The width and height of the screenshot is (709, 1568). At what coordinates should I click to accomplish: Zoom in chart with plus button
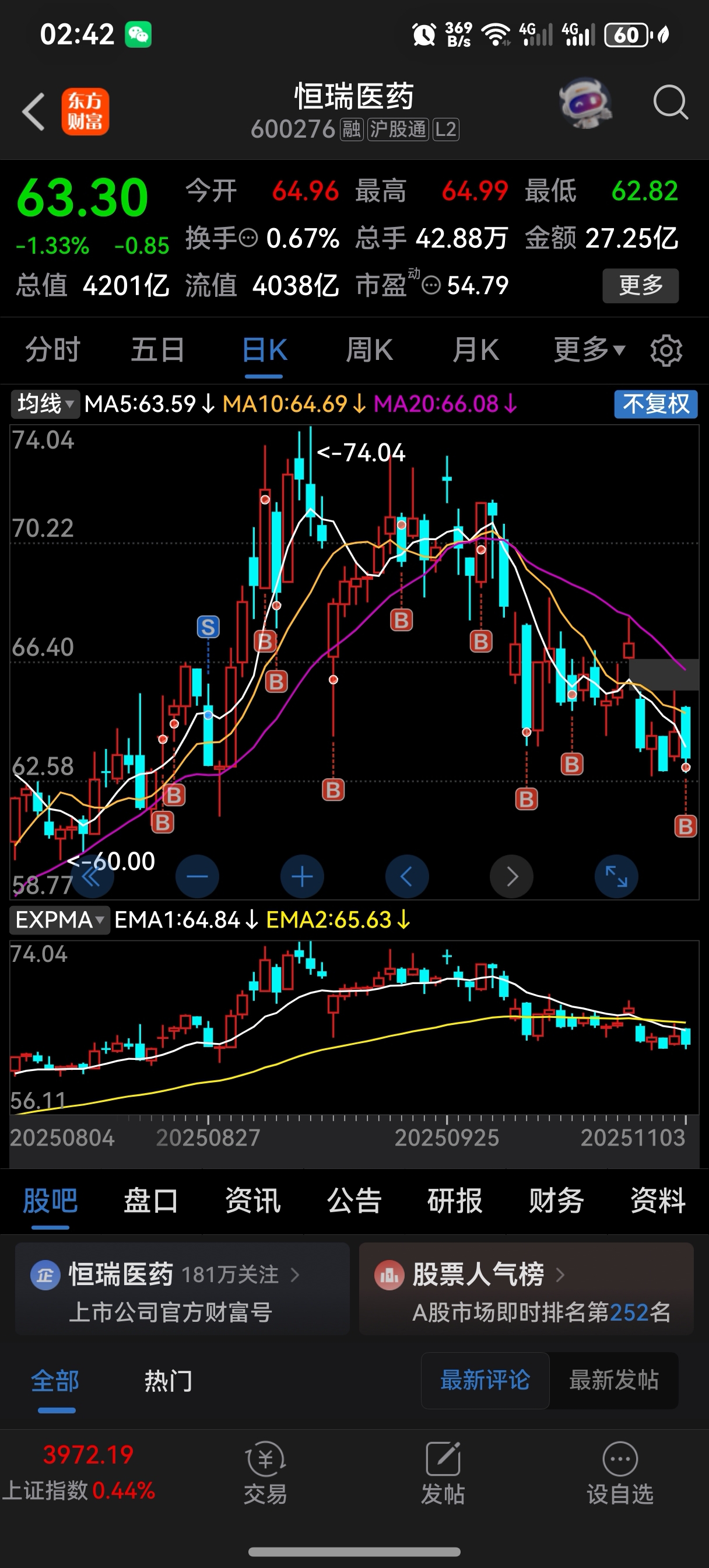click(303, 877)
